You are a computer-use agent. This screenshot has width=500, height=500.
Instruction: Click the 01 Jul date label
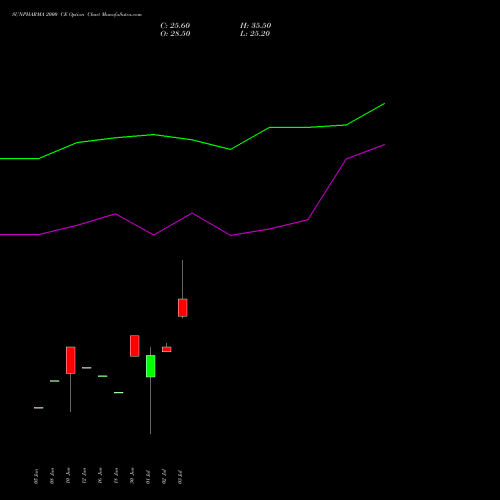tap(148, 477)
